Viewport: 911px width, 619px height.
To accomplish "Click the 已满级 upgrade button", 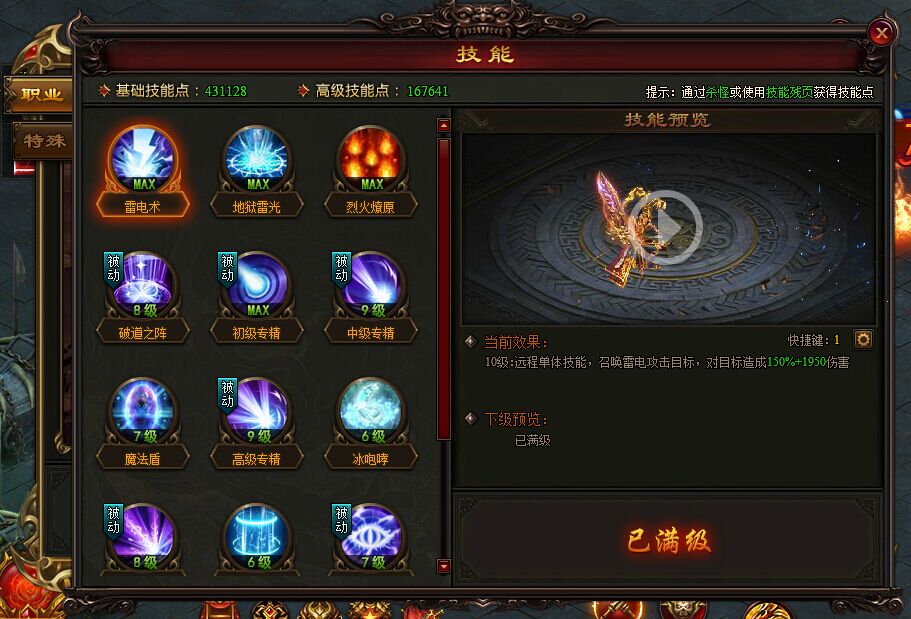I will click(x=668, y=540).
